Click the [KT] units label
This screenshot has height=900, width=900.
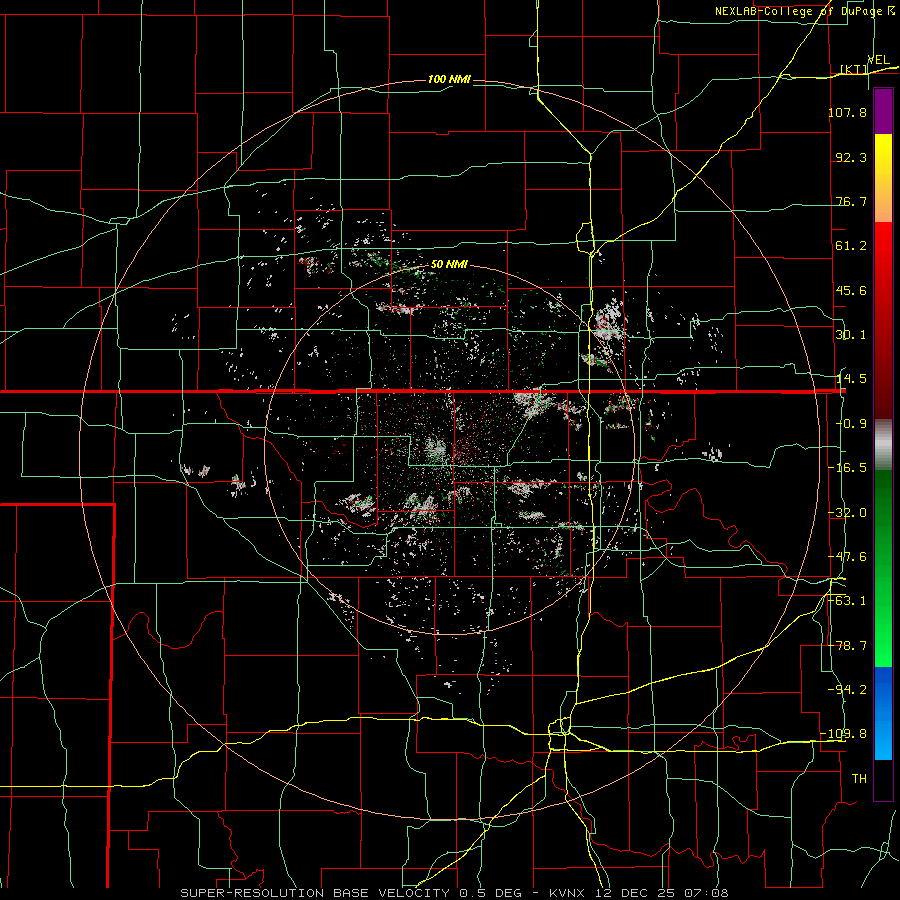point(854,70)
